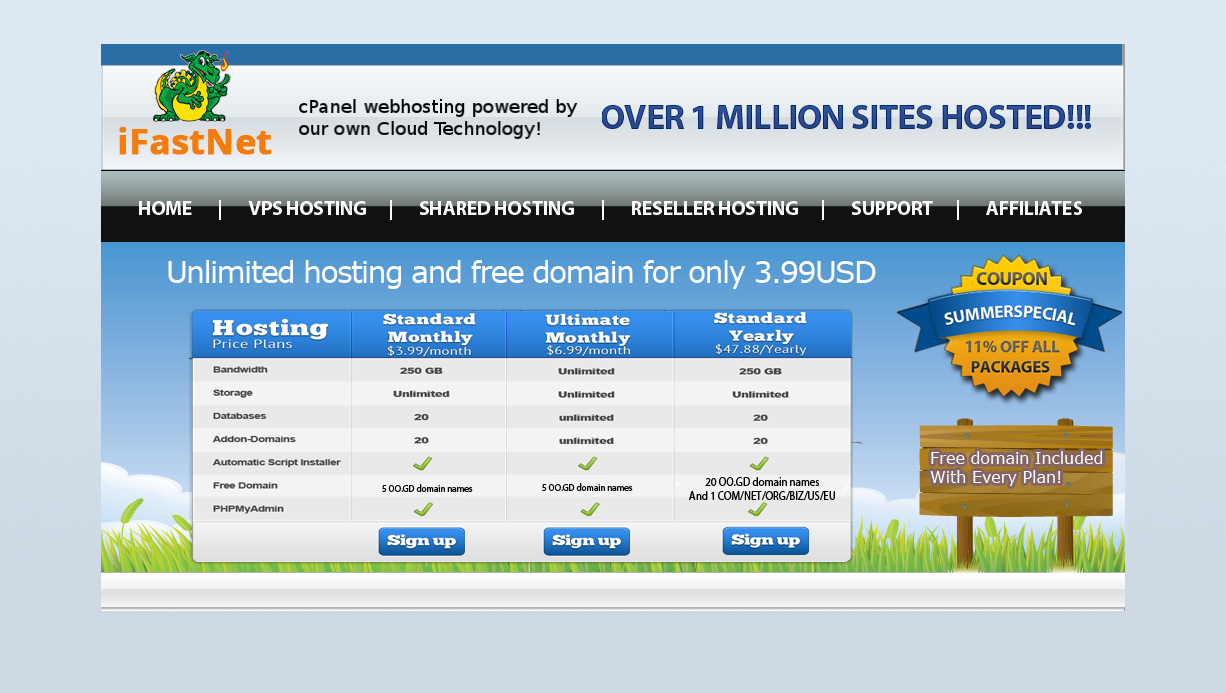
Task: Open SHARED HOSTING in navigation bar
Action: (x=496, y=209)
